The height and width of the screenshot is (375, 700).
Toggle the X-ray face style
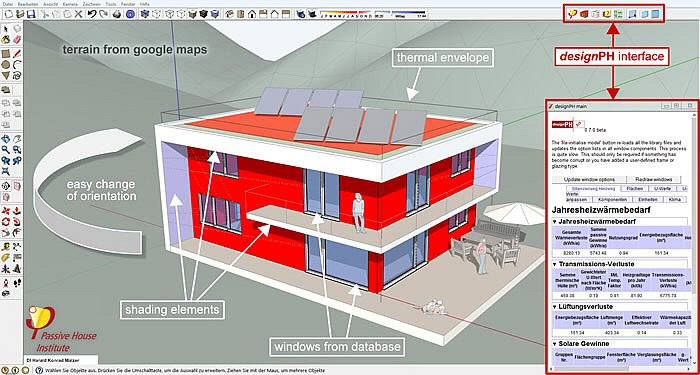[x=145, y=14]
